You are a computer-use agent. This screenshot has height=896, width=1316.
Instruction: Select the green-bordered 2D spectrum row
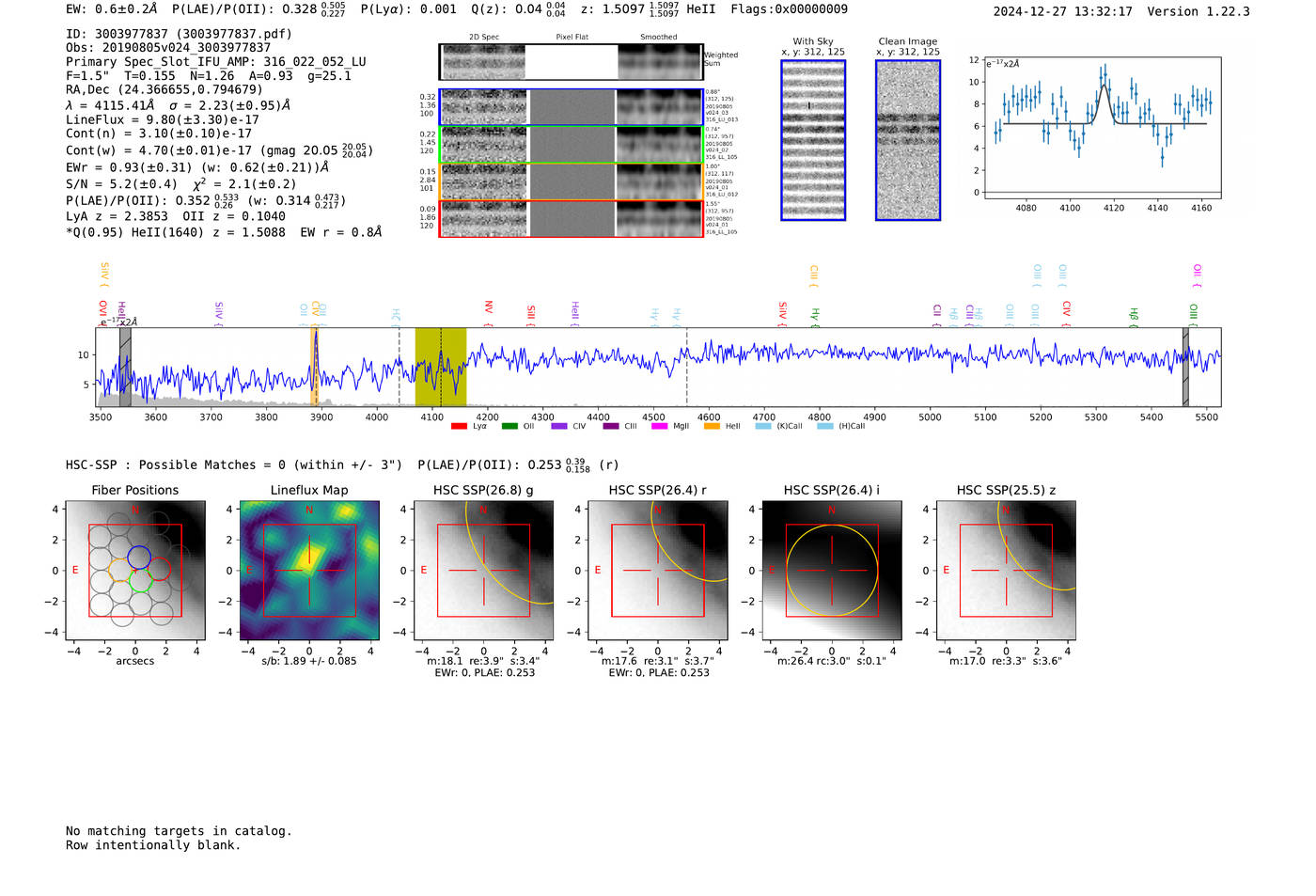(x=572, y=145)
